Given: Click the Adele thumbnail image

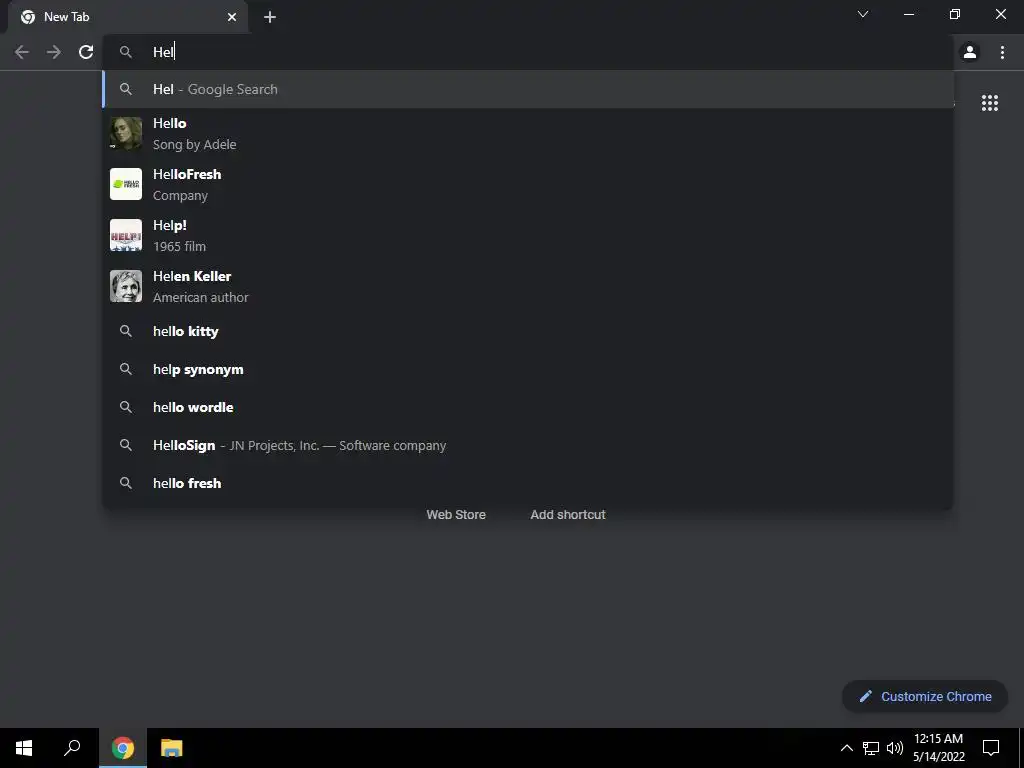Looking at the screenshot, I should coord(125,133).
